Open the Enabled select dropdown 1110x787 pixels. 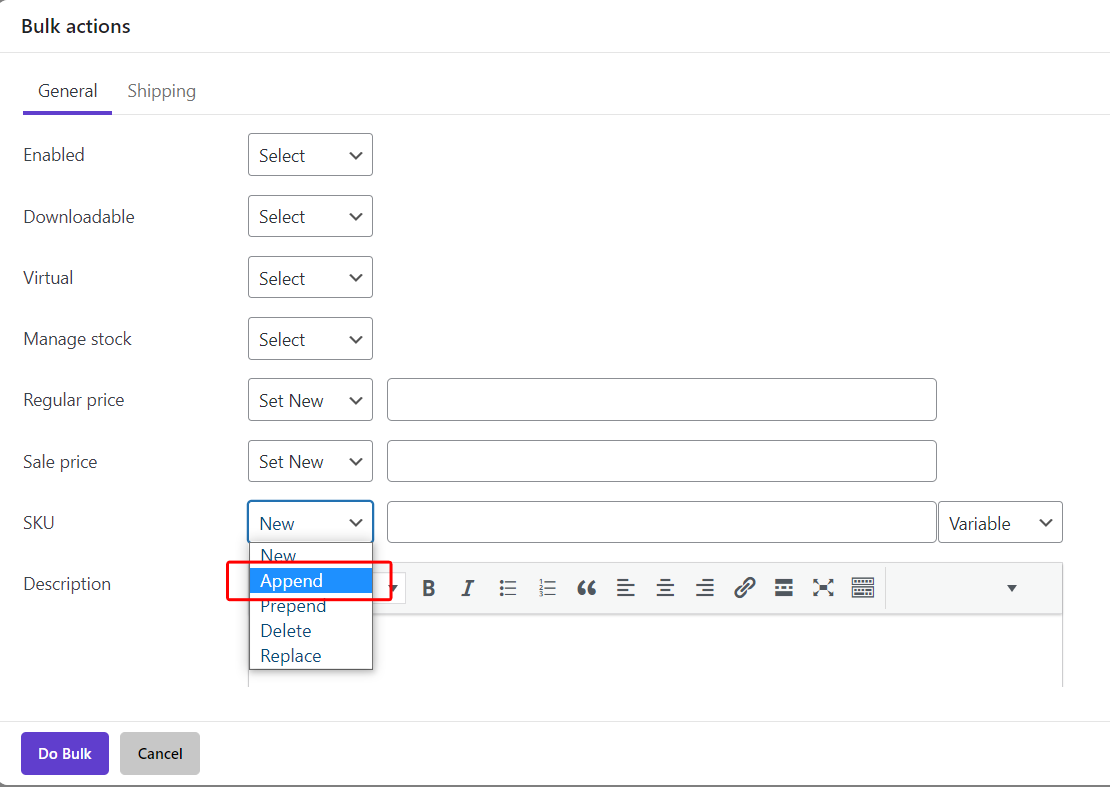(x=310, y=155)
